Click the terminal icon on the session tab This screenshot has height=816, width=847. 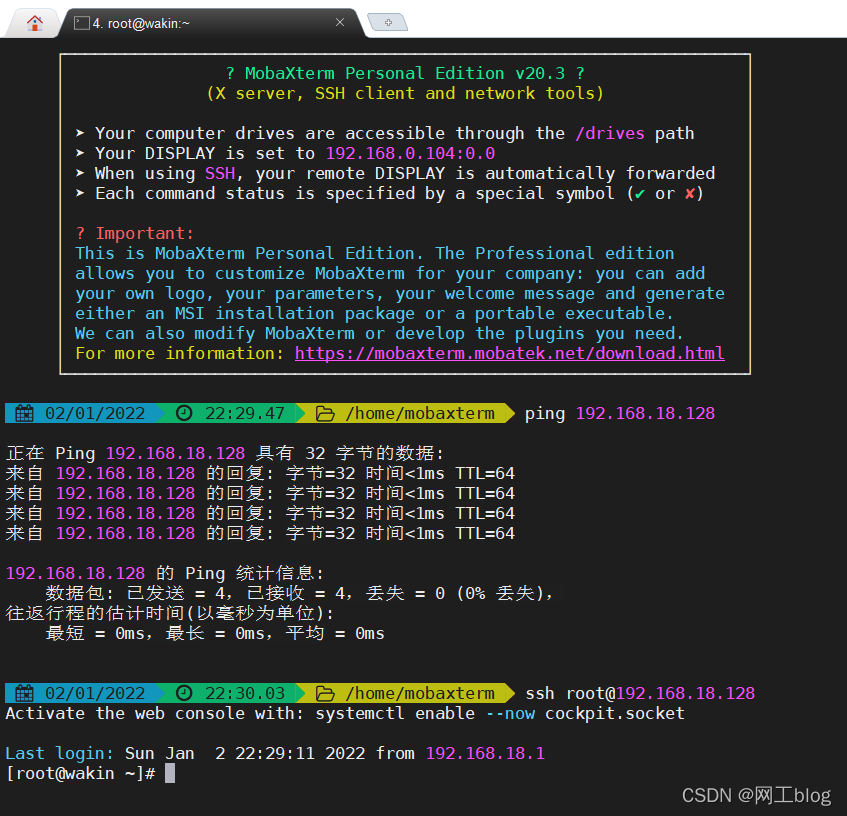pos(82,23)
